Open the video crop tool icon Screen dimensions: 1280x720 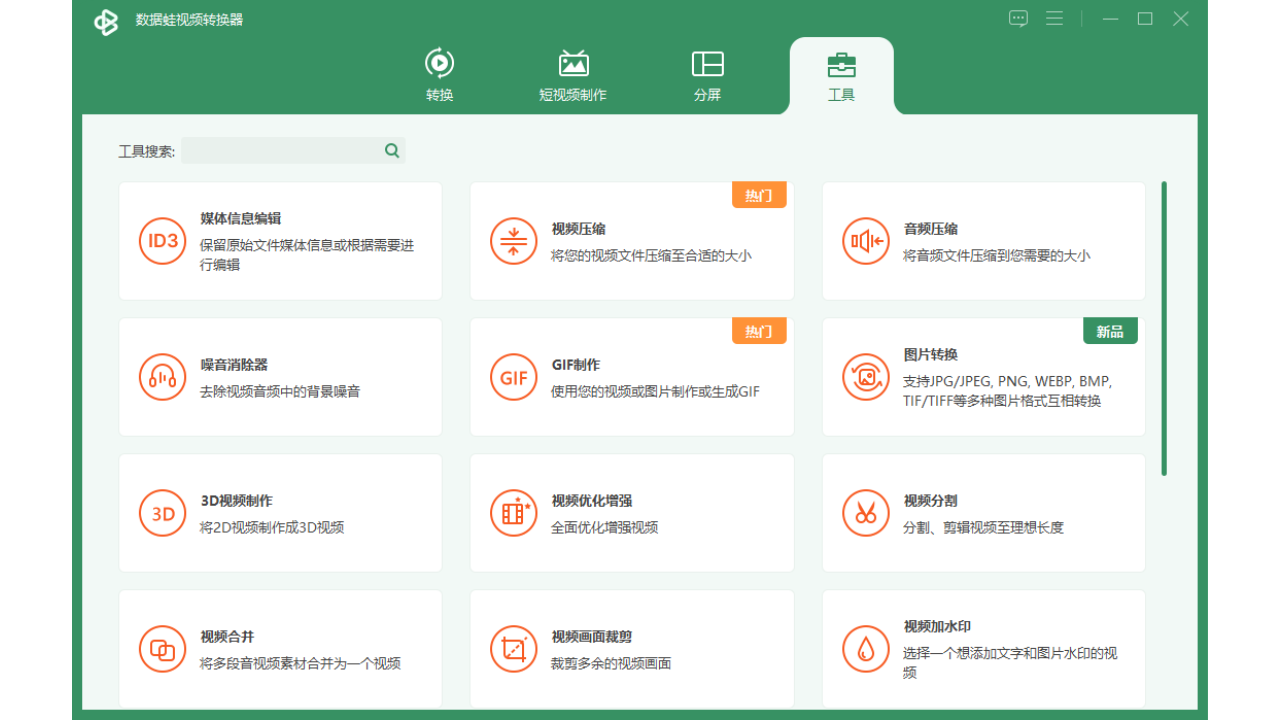pos(514,649)
